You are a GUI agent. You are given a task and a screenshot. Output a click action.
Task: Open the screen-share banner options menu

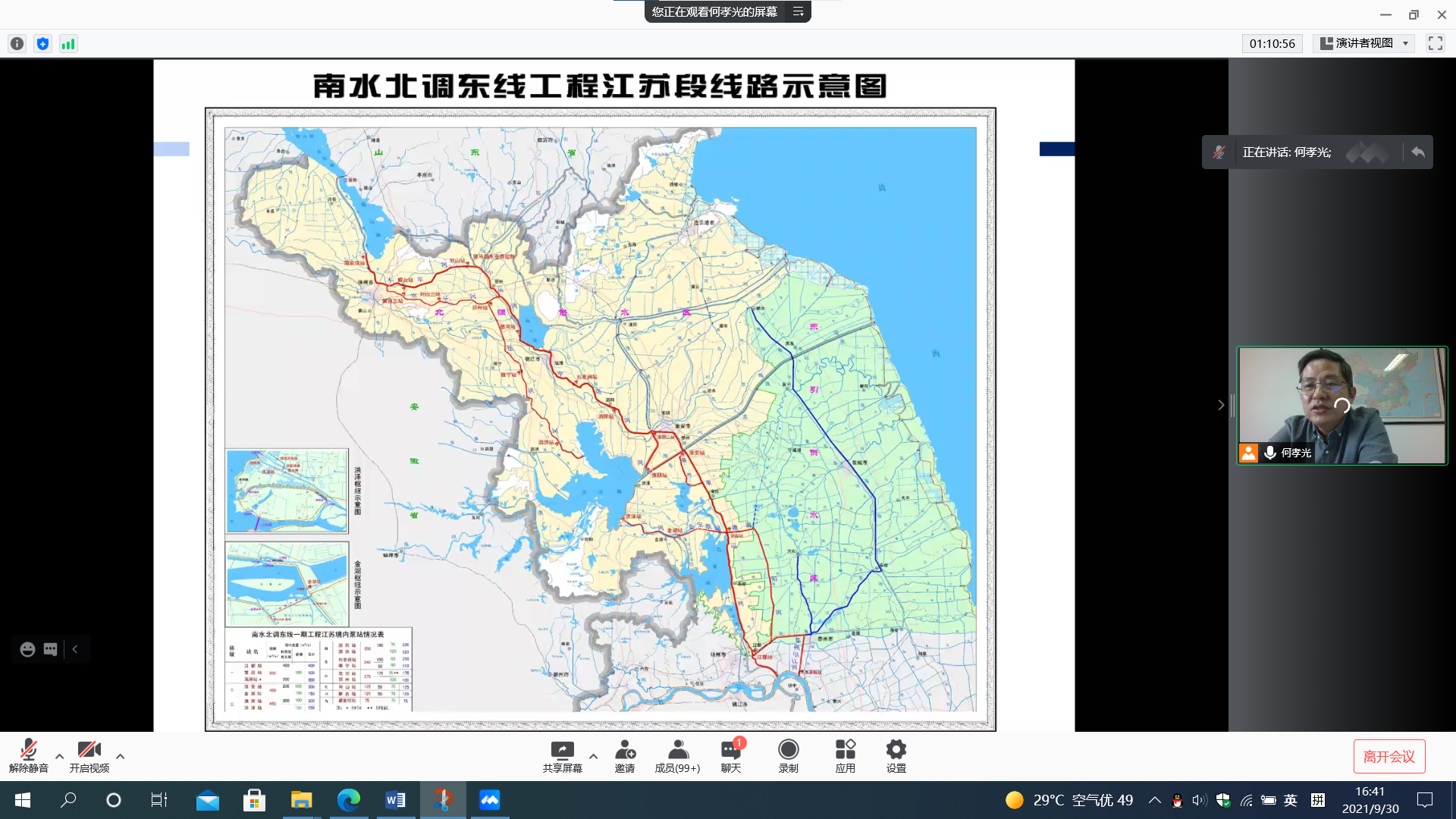(798, 11)
